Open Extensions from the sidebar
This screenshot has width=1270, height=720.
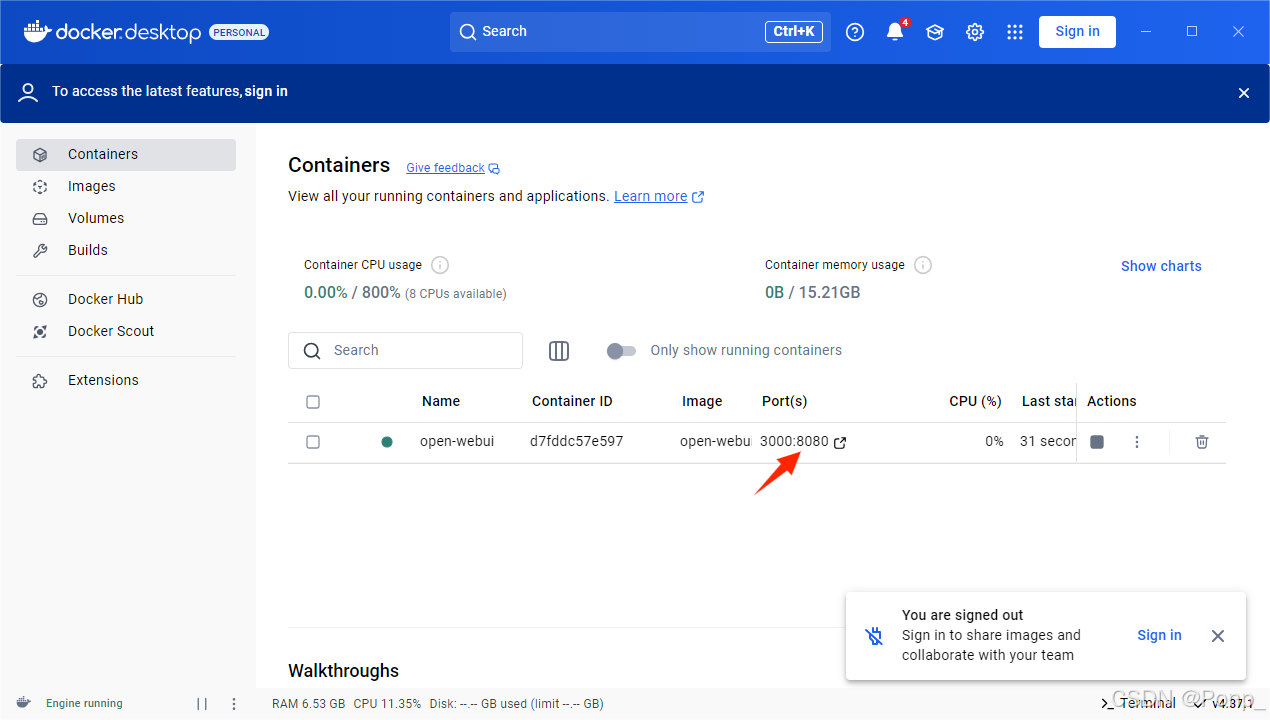(x=126, y=381)
